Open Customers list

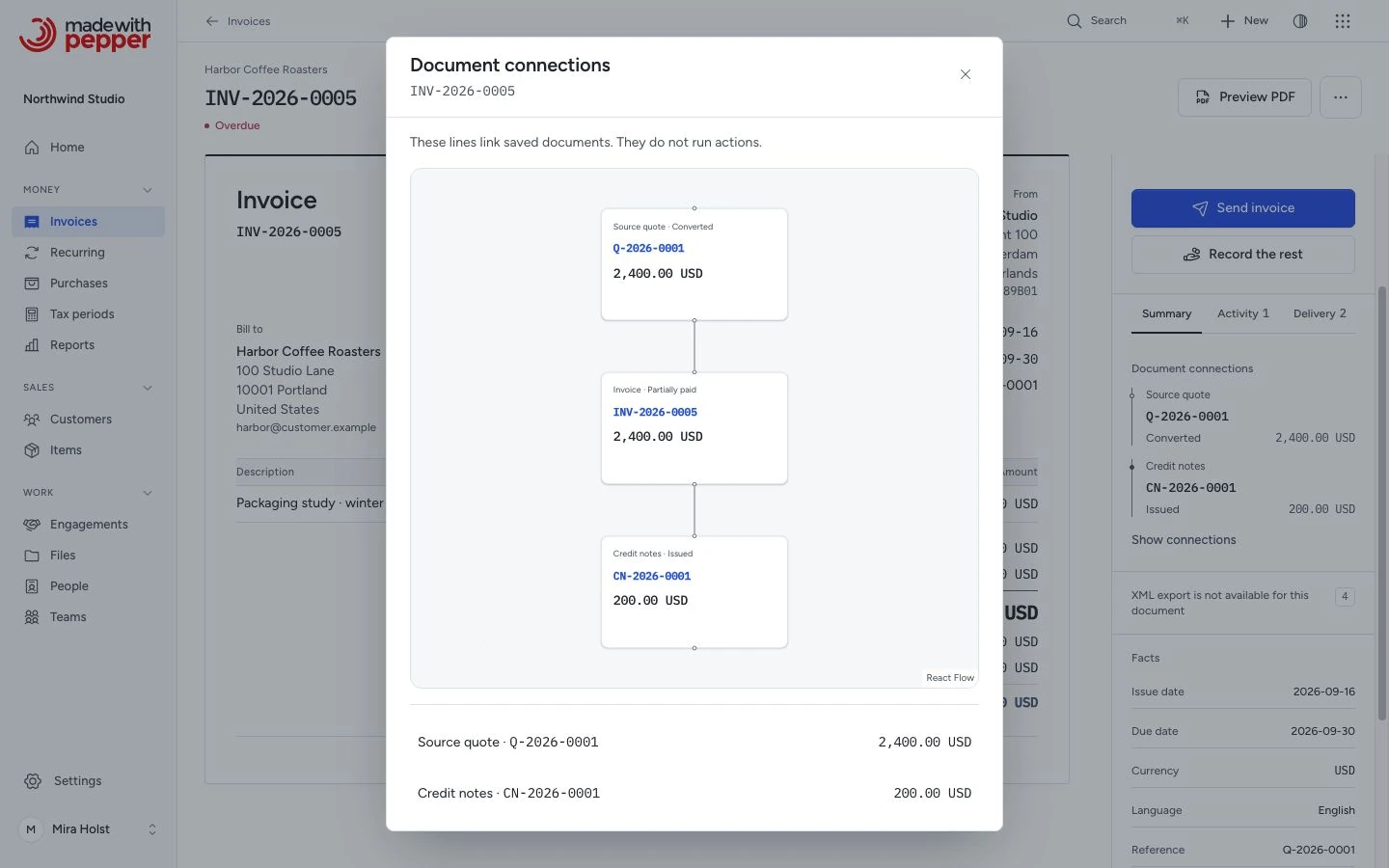click(x=88, y=420)
